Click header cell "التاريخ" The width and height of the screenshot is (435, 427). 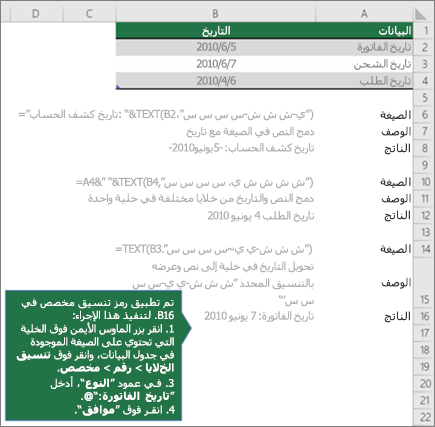click(x=216, y=31)
